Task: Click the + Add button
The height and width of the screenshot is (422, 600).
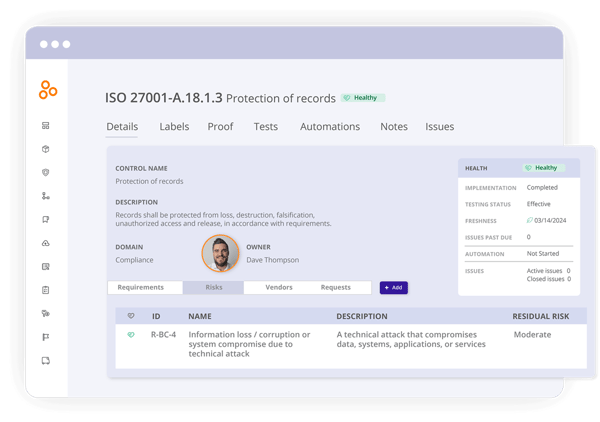Action: point(394,288)
